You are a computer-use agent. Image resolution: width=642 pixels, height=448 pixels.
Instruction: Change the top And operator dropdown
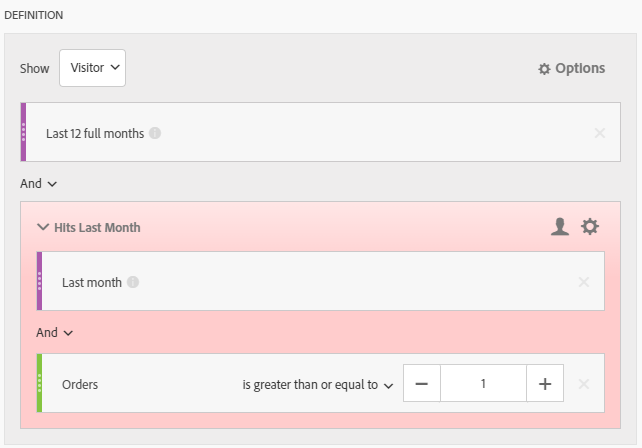pyautogui.click(x=39, y=184)
